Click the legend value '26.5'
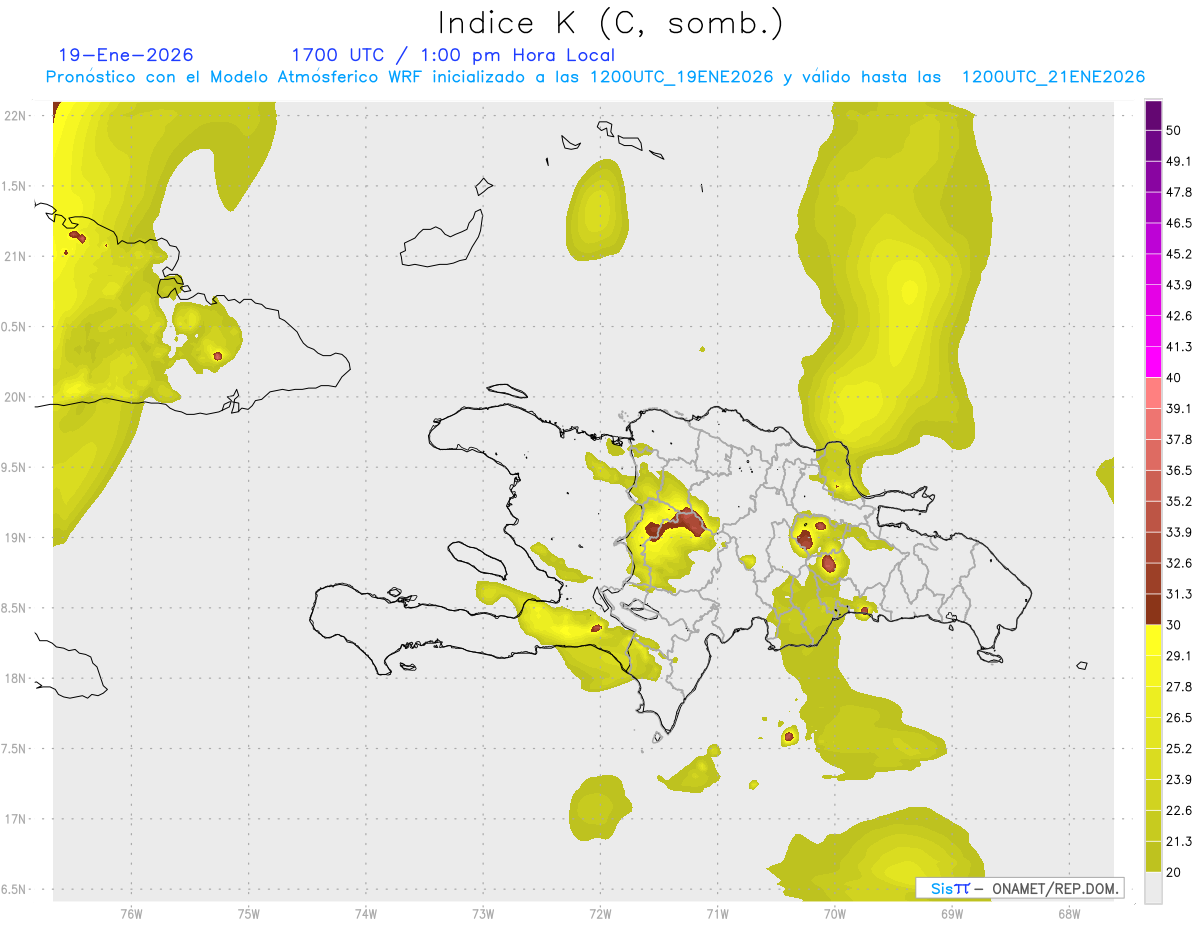Screen dimensions: 1200x927 tap(1179, 717)
